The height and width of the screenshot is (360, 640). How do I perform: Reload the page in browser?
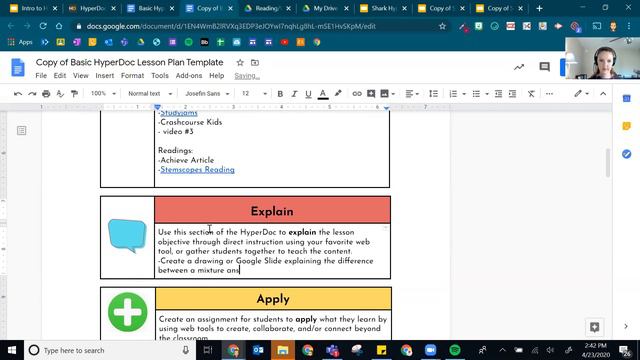(x=43, y=26)
